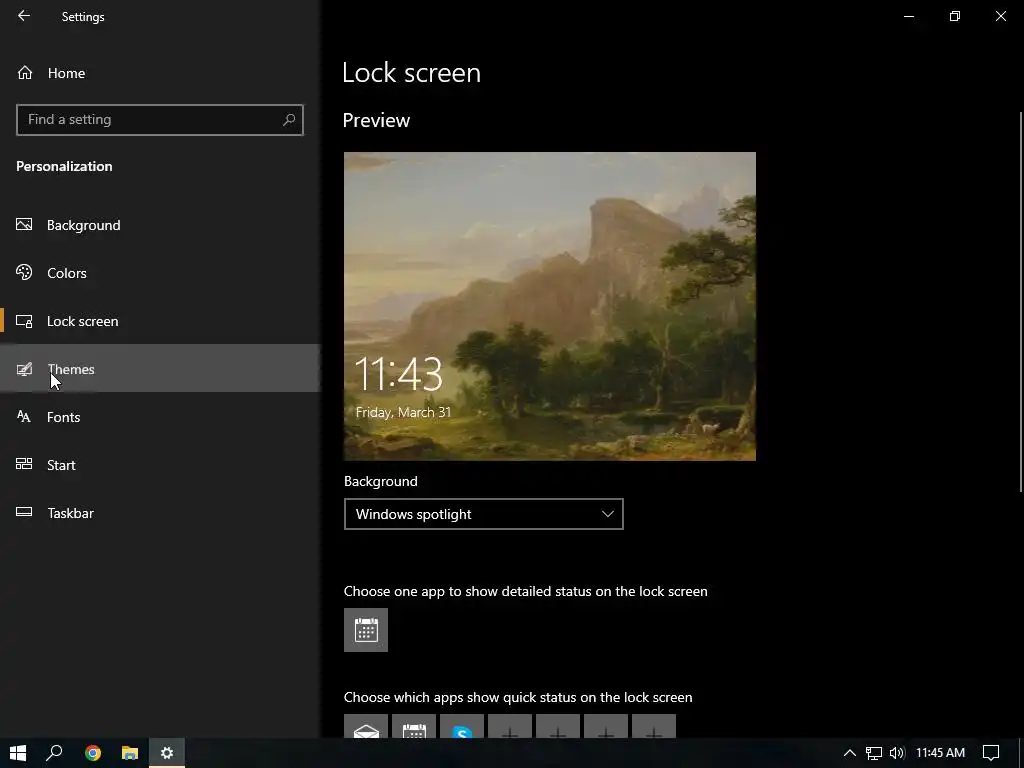This screenshot has height=768, width=1024.
Task: Click the Skype quick status app tile
Action: [x=462, y=726]
